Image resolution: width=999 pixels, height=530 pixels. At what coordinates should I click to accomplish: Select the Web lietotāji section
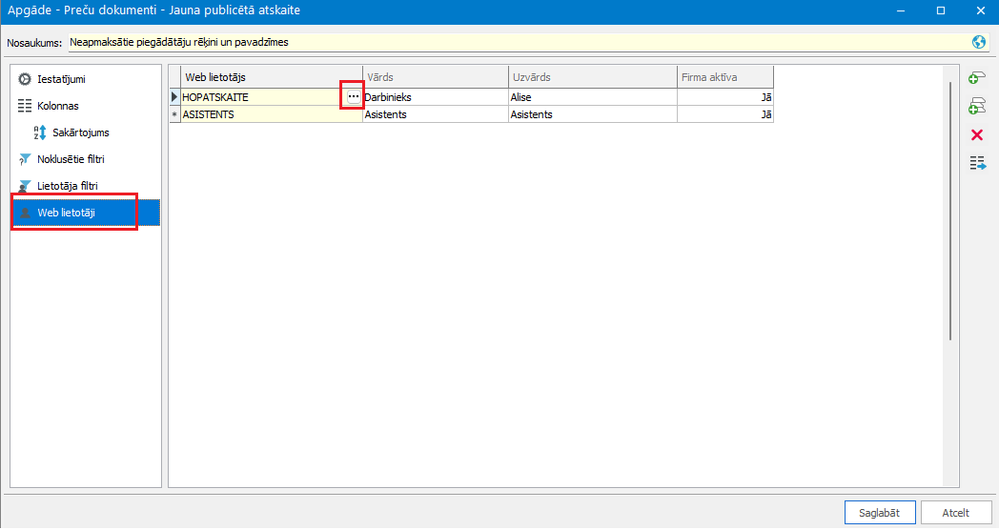pos(85,213)
